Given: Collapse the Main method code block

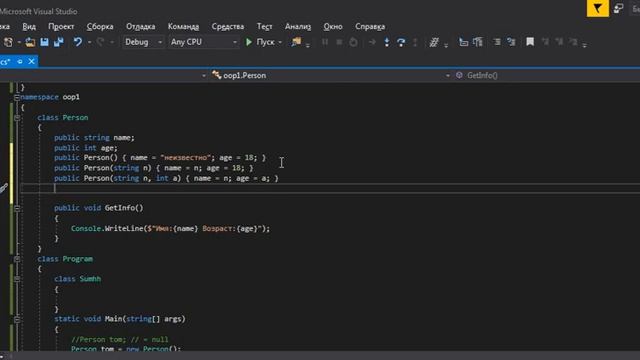Looking at the screenshot, I should click(x=17, y=319).
